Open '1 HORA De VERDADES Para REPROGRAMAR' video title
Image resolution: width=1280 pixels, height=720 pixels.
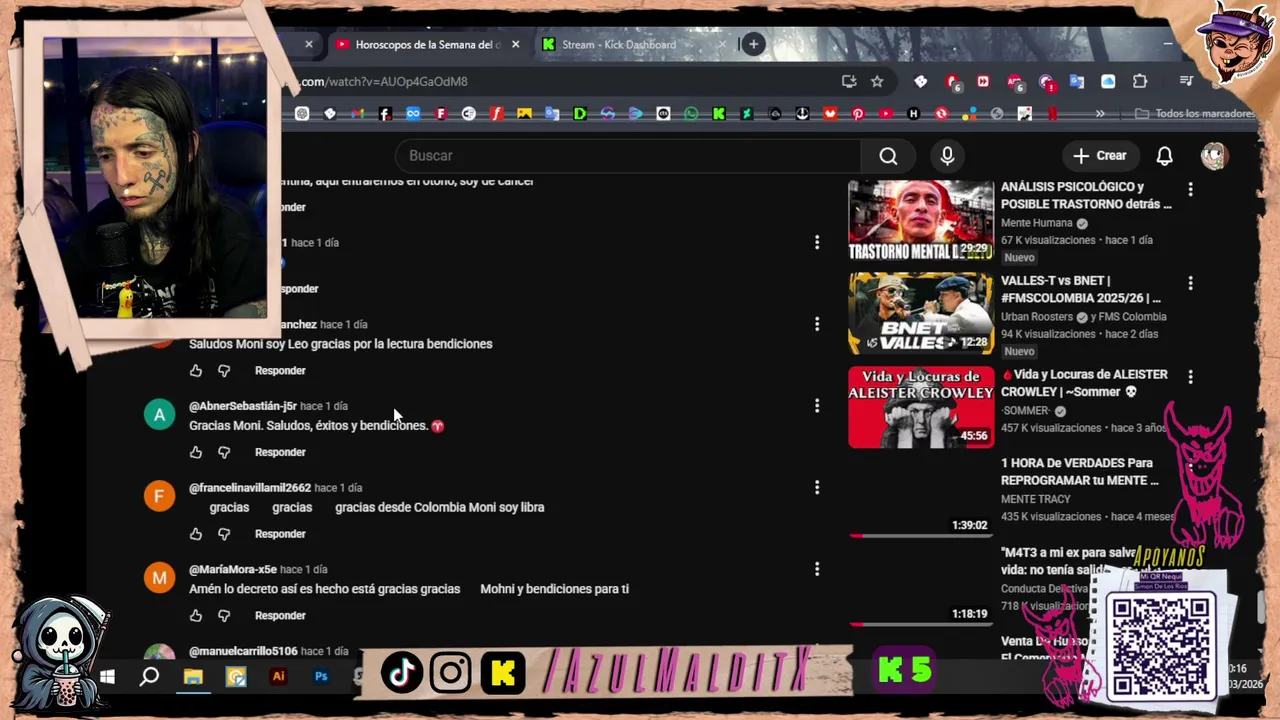1080,472
